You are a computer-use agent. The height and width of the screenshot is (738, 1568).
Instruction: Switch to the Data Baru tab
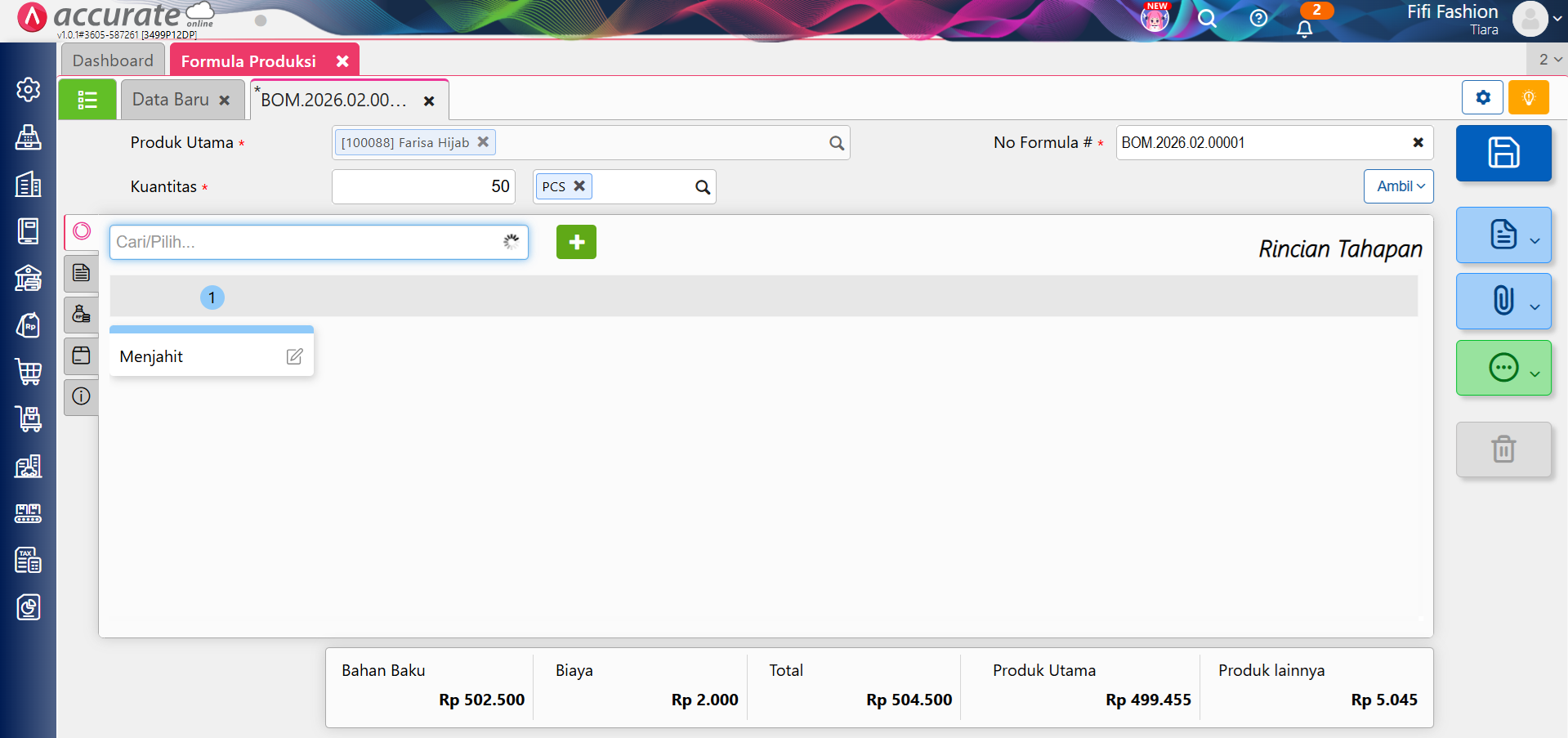(171, 100)
